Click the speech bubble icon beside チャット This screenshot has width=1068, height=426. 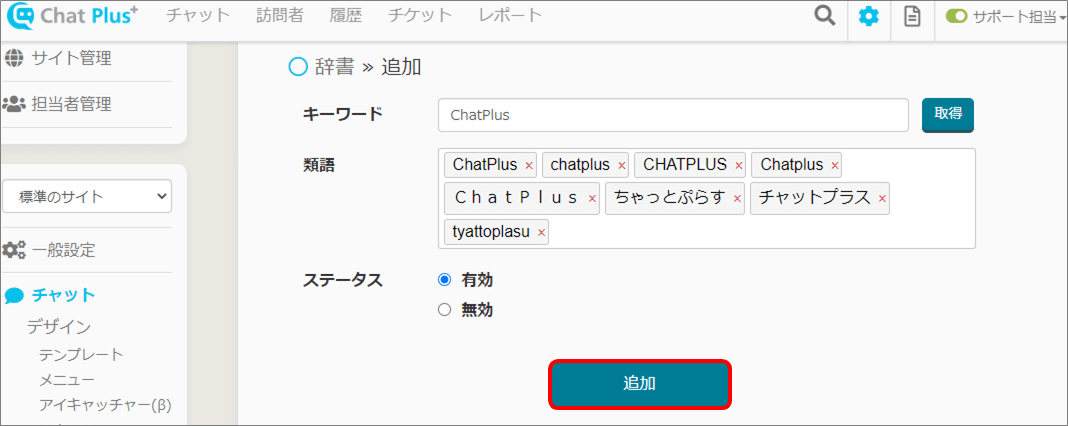click(14, 296)
